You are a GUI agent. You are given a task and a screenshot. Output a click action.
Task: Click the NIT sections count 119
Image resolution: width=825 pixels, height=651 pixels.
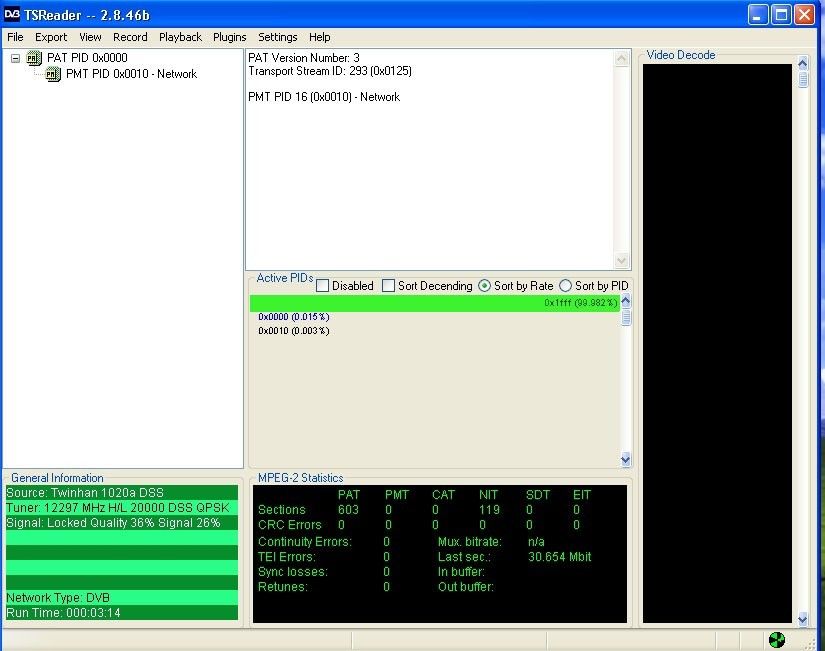click(x=489, y=509)
